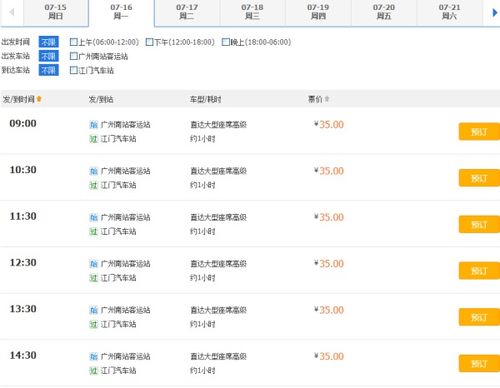Book the 13:30 bus

(479, 317)
